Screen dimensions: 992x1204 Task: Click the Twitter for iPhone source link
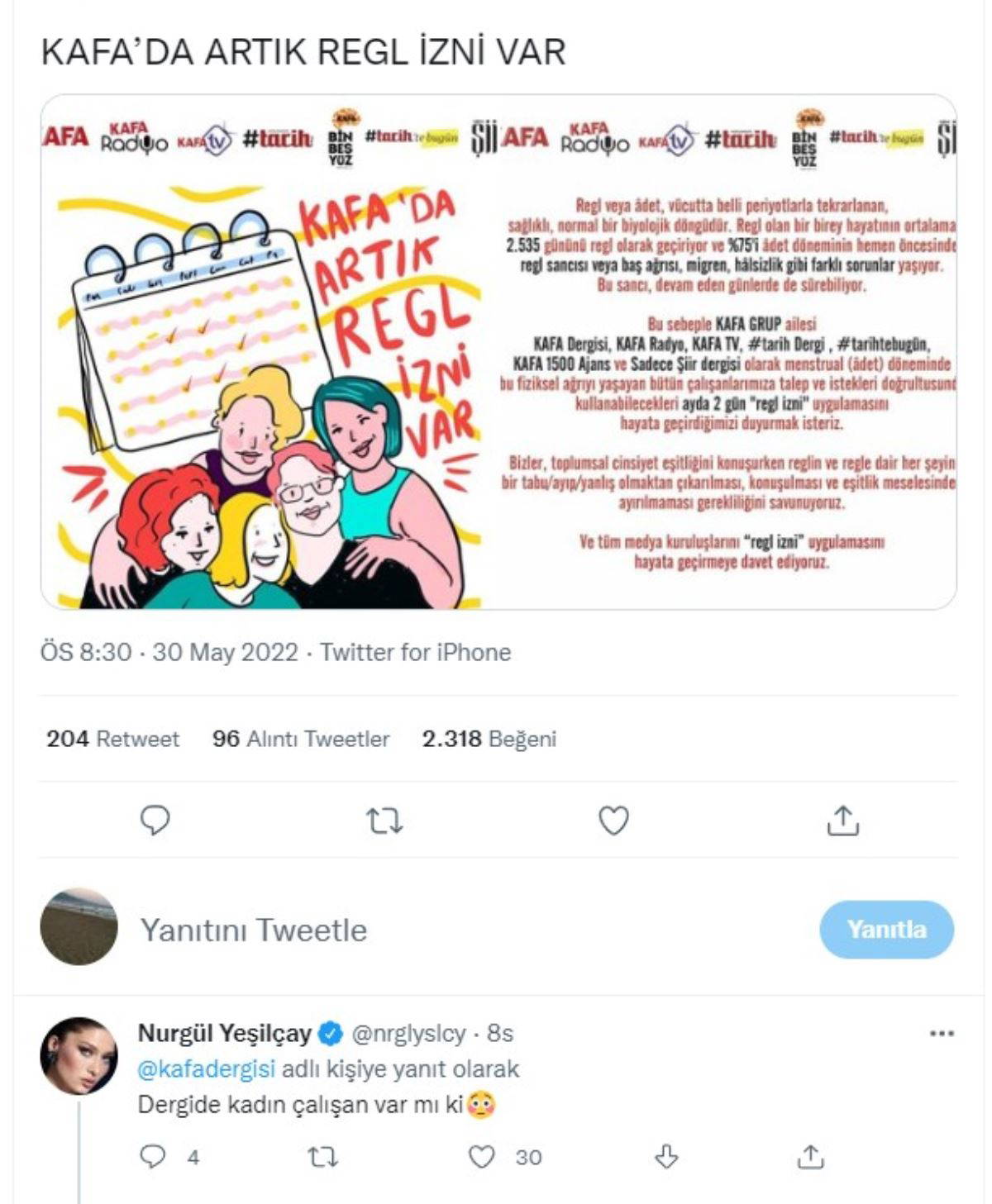(415, 652)
